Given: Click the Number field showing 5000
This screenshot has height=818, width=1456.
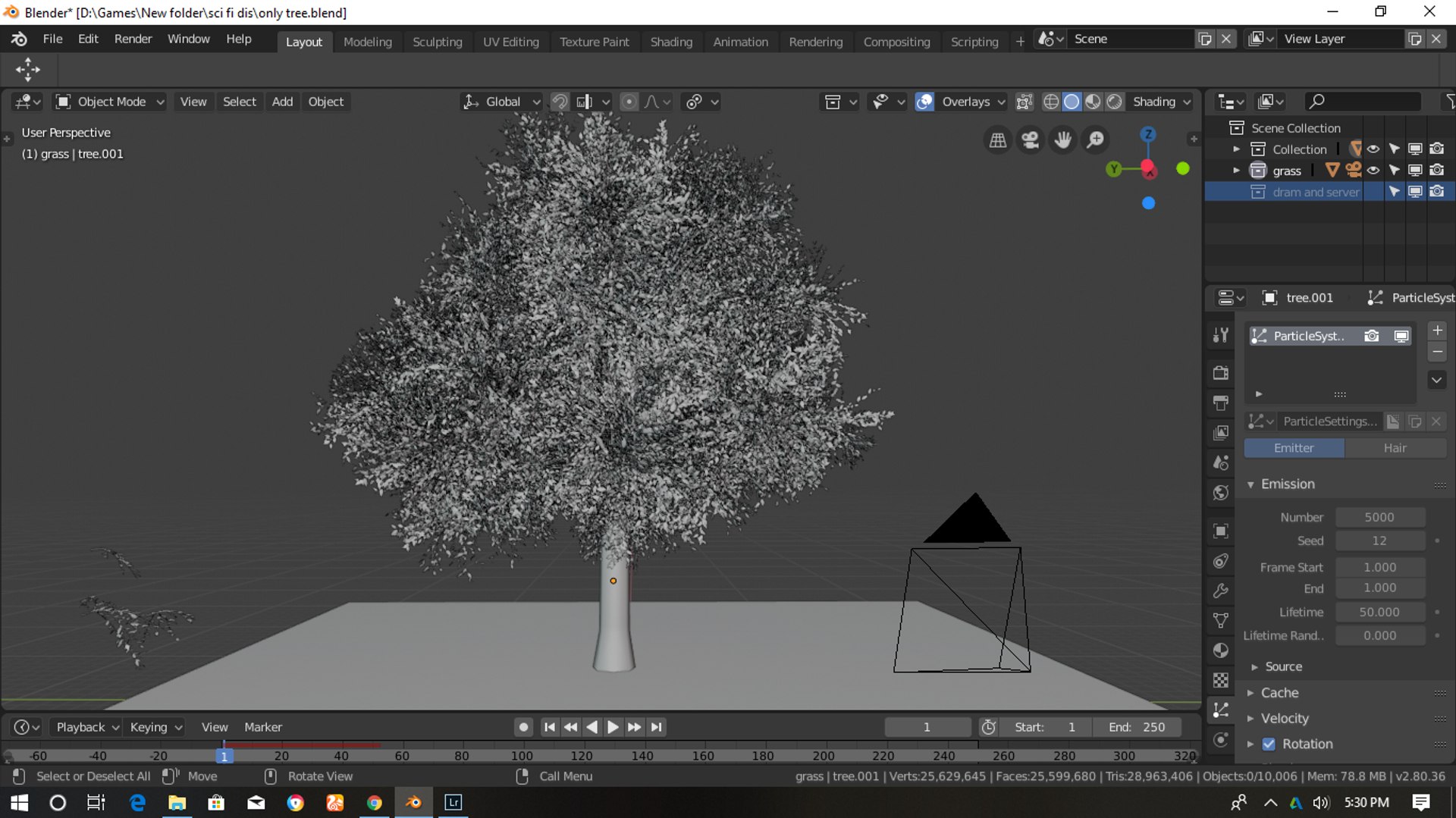Looking at the screenshot, I should pos(1379,517).
